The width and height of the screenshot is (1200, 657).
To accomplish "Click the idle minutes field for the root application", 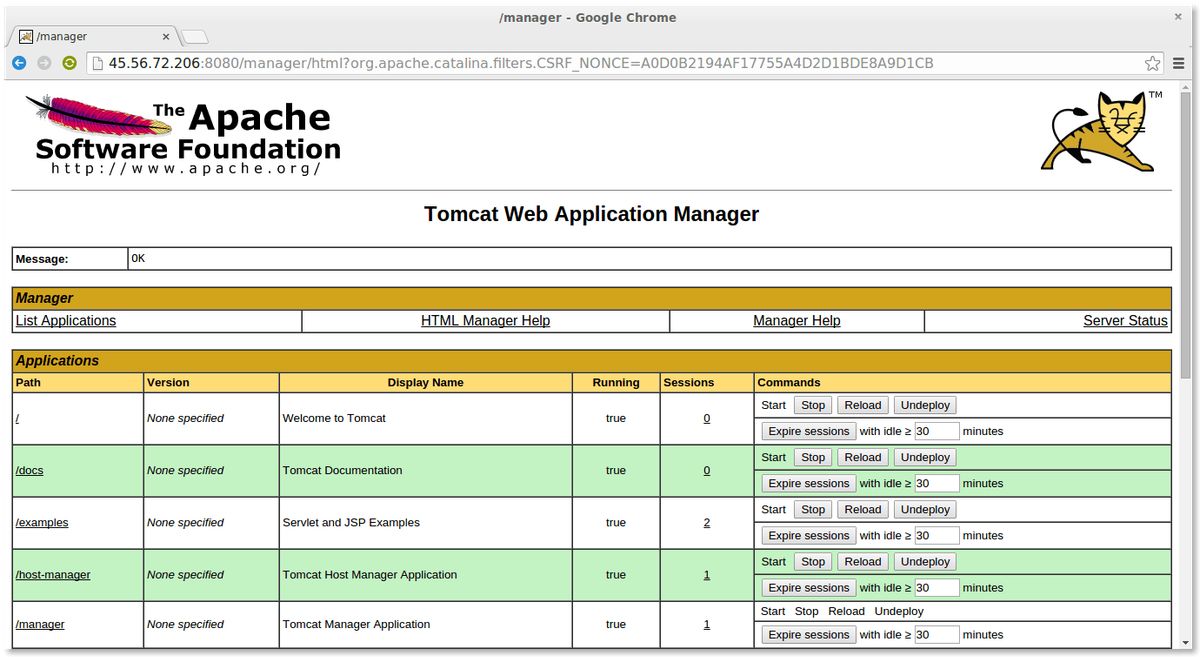I will [x=937, y=431].
